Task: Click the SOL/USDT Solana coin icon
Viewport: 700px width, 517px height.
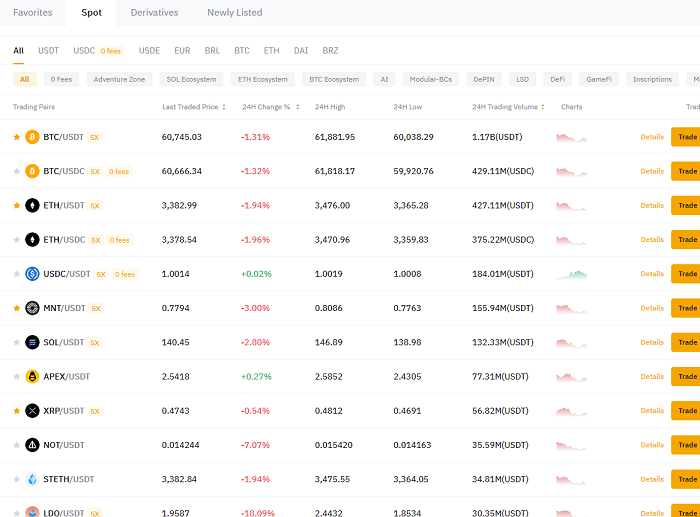Action: (32, 342)
